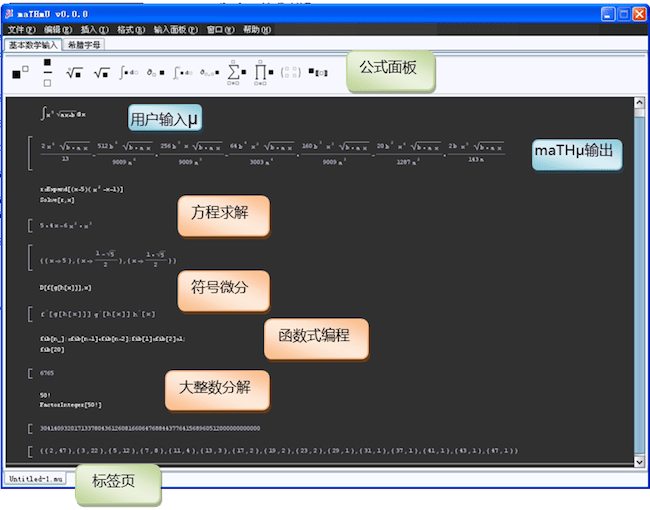650x510 pixels.
Task: Open the 文件(F) menu
Action: (22, 29)
